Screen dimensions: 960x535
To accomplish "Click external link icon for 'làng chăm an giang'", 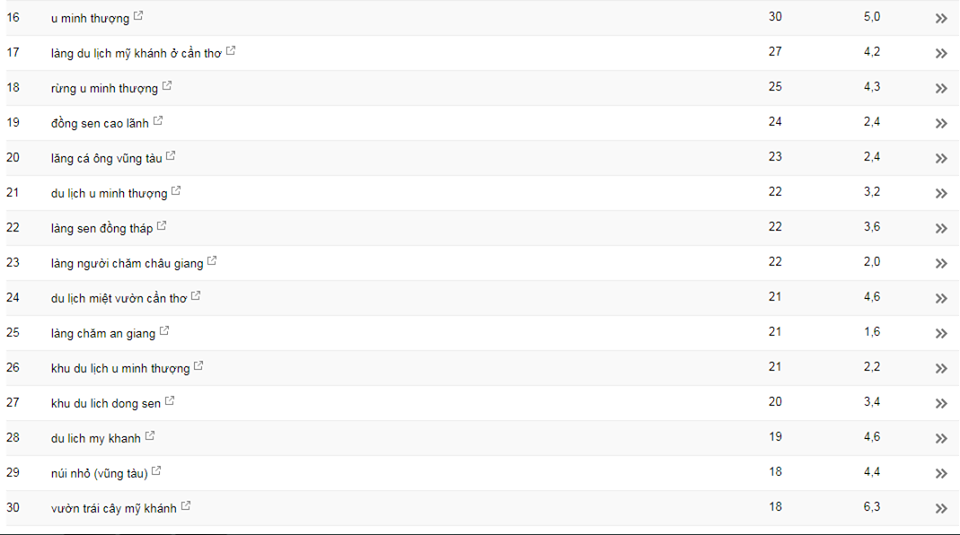I will click(x=164, y=331).
